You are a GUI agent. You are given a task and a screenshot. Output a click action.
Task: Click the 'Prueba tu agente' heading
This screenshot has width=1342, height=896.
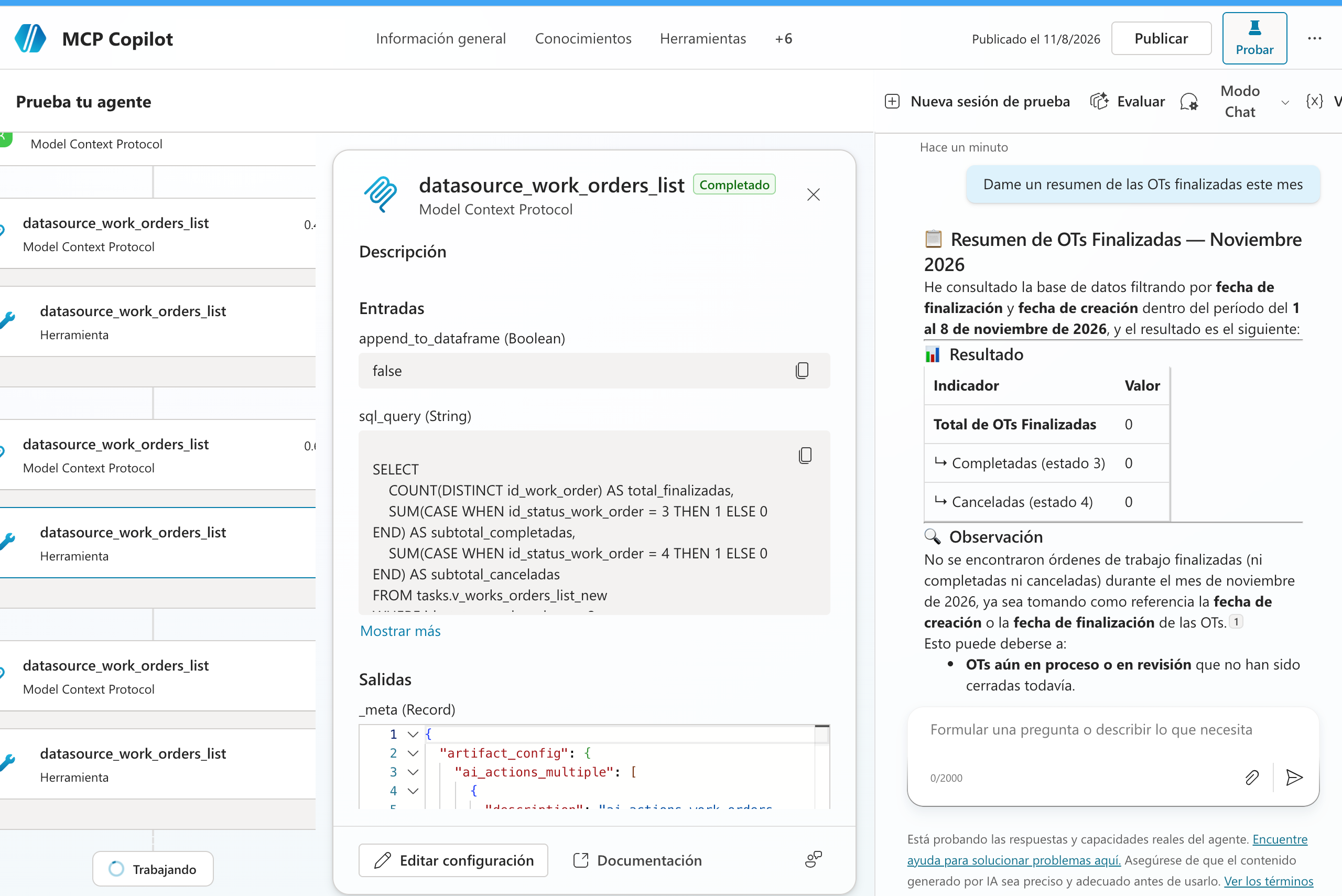coord(83,101)
